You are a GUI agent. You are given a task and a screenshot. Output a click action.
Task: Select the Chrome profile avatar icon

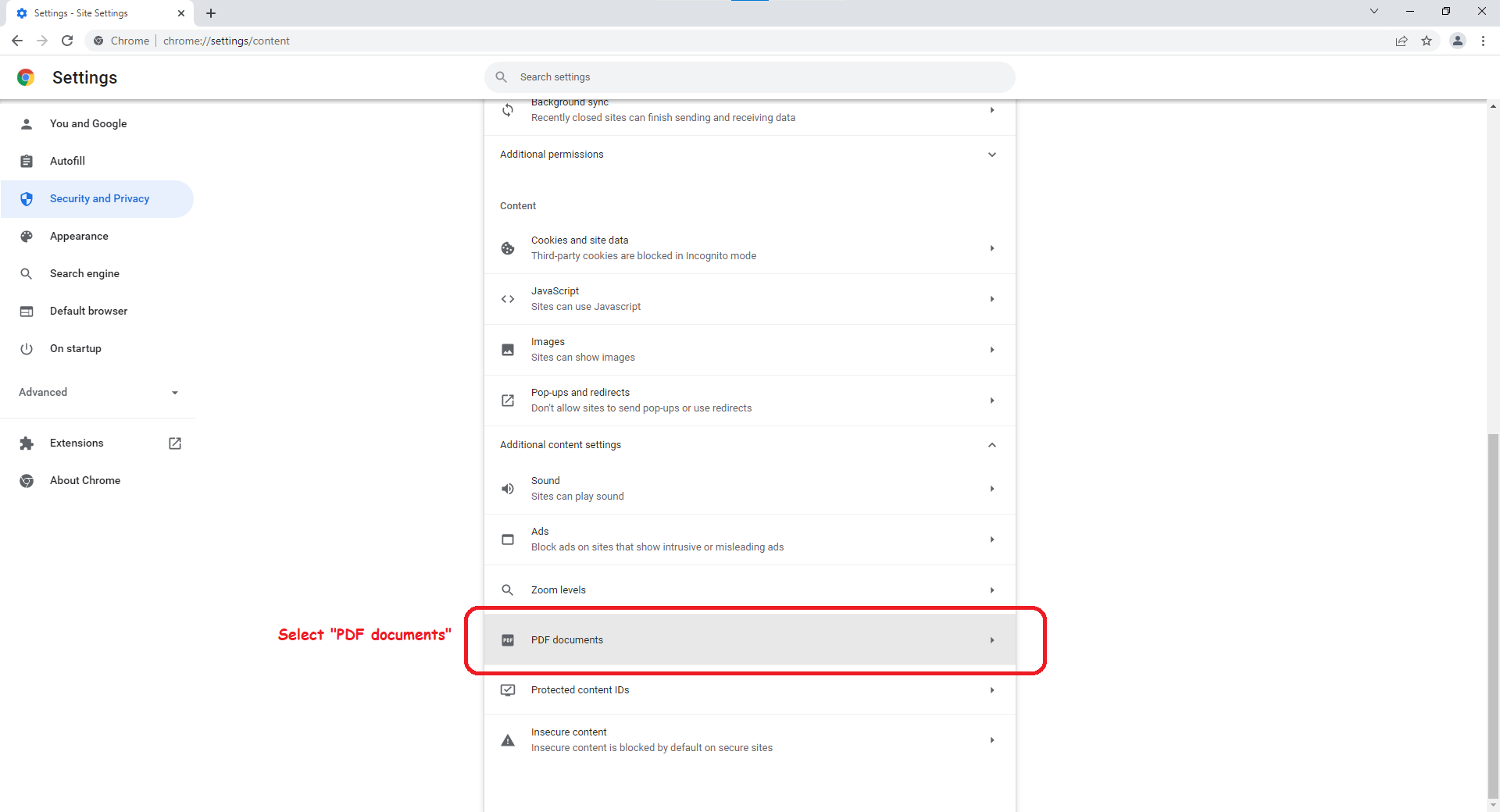(x=1458, y=41)
